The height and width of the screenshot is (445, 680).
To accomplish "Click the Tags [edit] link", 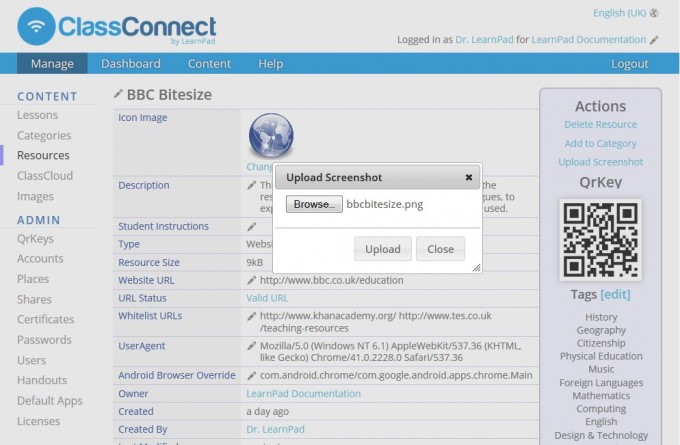I will [615, 295].
